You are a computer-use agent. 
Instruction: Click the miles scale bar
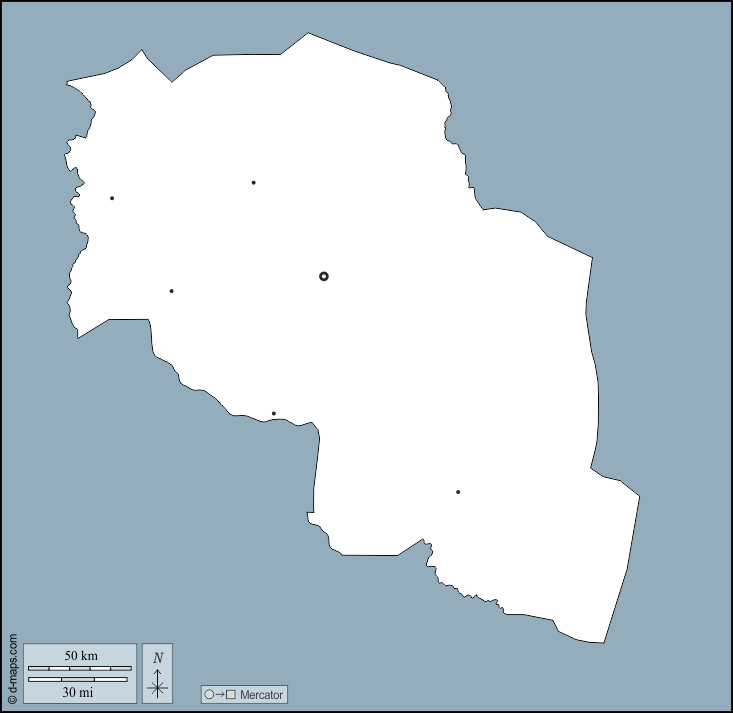coord(78,679)
